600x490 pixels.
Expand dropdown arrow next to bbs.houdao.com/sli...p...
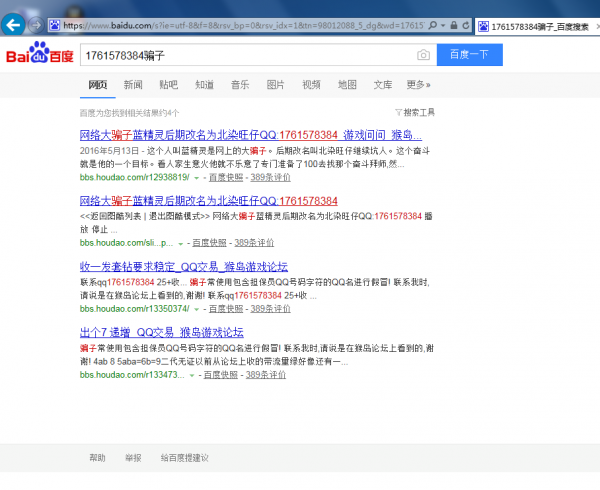[x=180, y=244]
